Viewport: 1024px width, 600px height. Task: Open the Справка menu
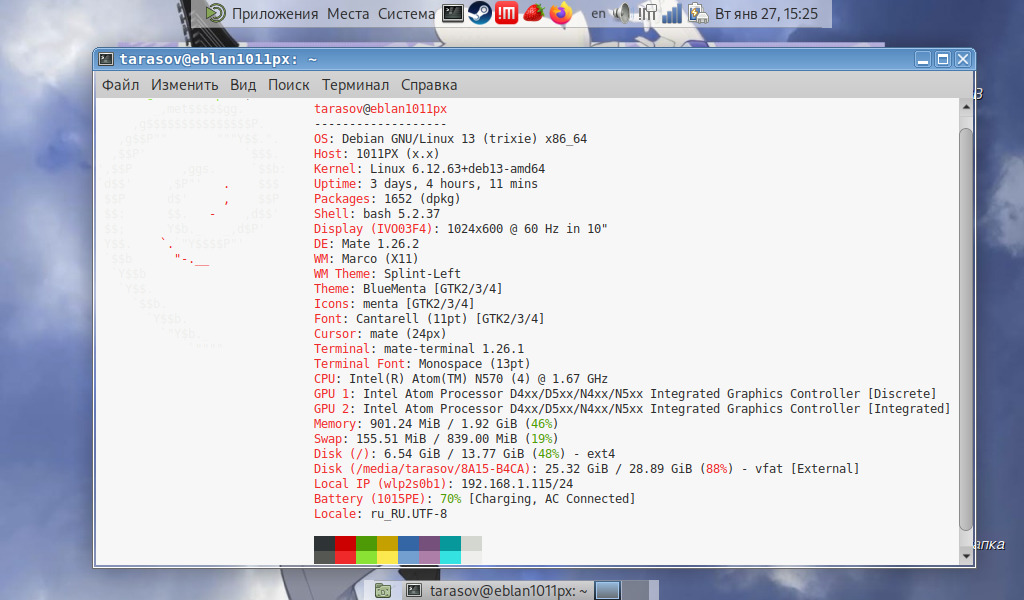429,85
